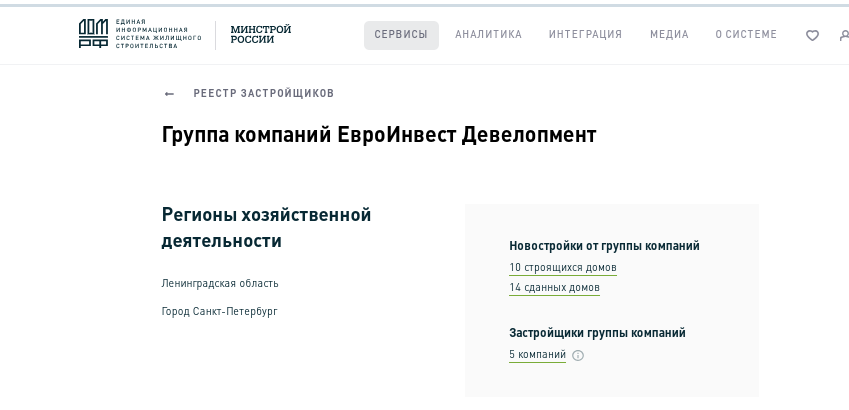Click the info icon next to 5 компаний
Screen dimensions: 849x410
578,355
